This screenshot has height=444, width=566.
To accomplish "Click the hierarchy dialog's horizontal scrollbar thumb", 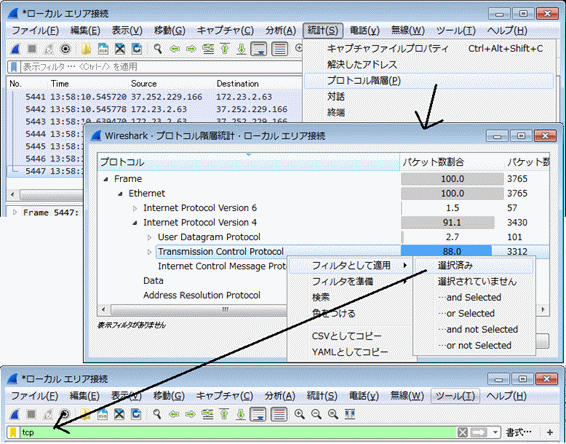I will tap(225, 310).
